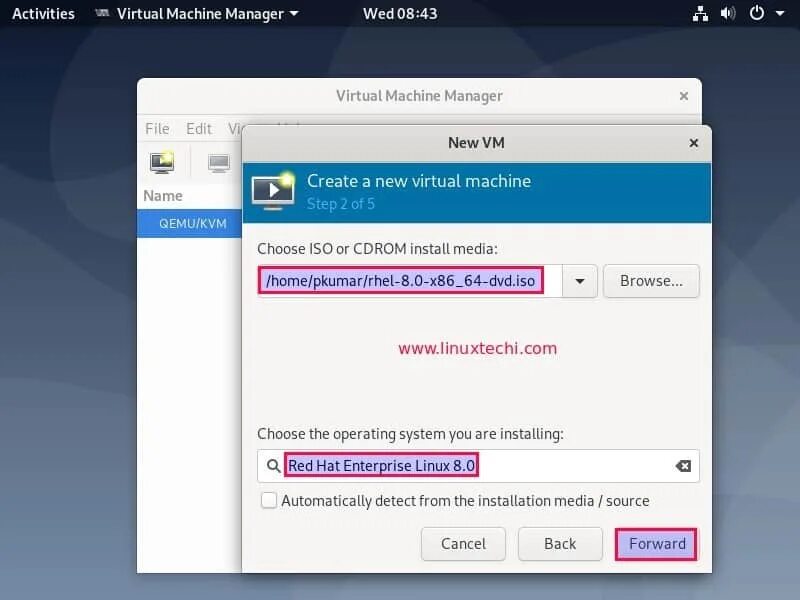Open the Virtual Machine Manager app menu

(197, 14)
